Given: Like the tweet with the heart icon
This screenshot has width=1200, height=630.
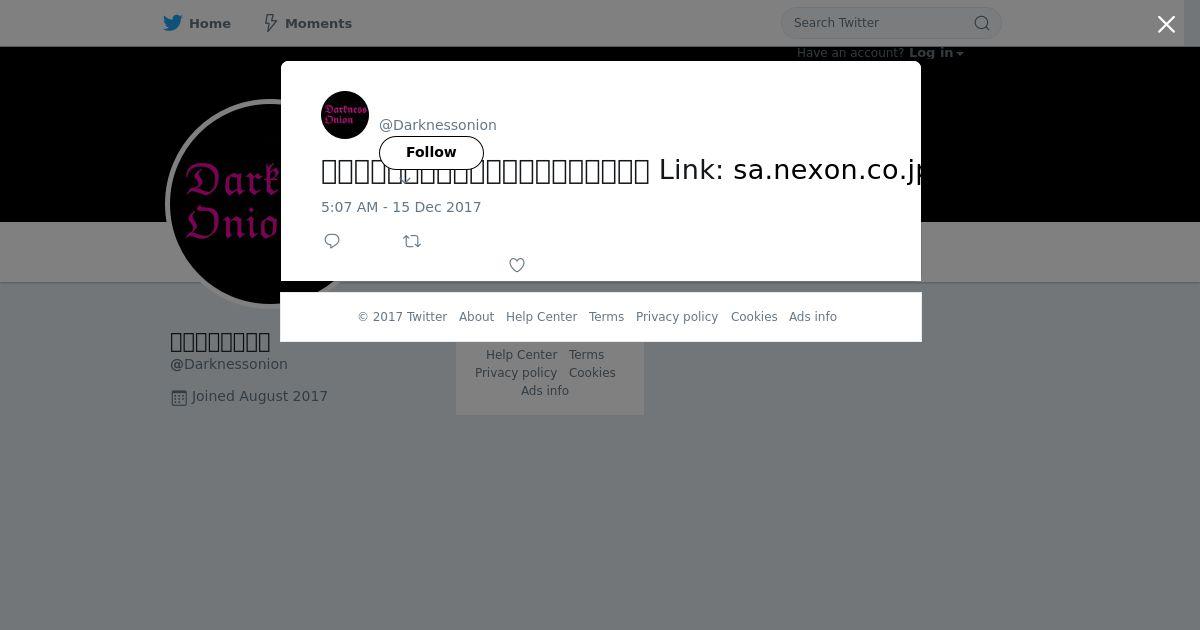Looking at the screenshot, I should pos(517,265).
